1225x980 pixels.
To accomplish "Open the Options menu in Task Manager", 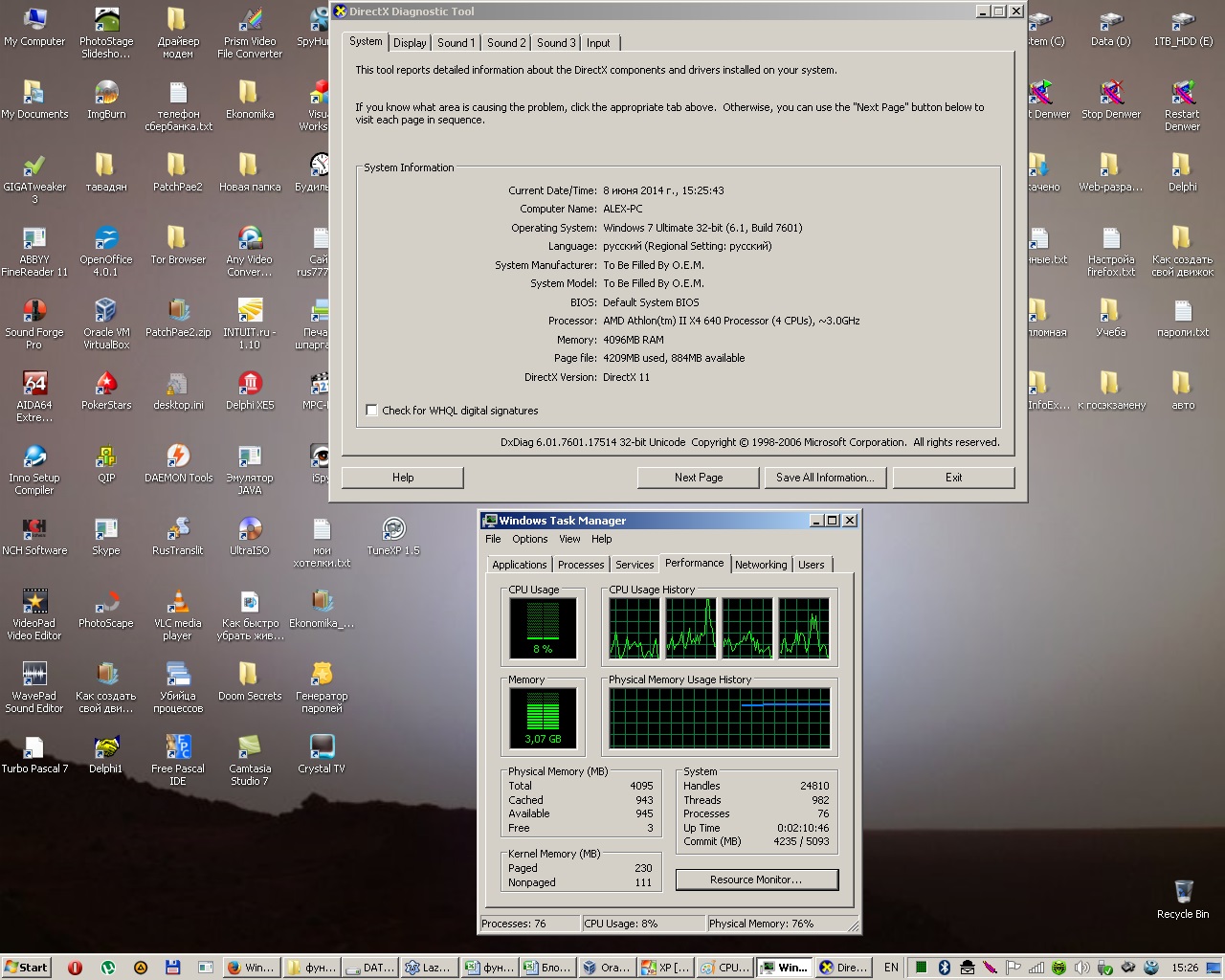I will tap(529, 539).
